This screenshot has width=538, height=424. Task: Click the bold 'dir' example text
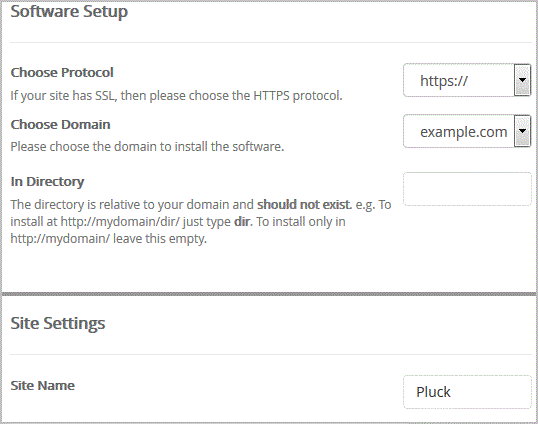243,222
